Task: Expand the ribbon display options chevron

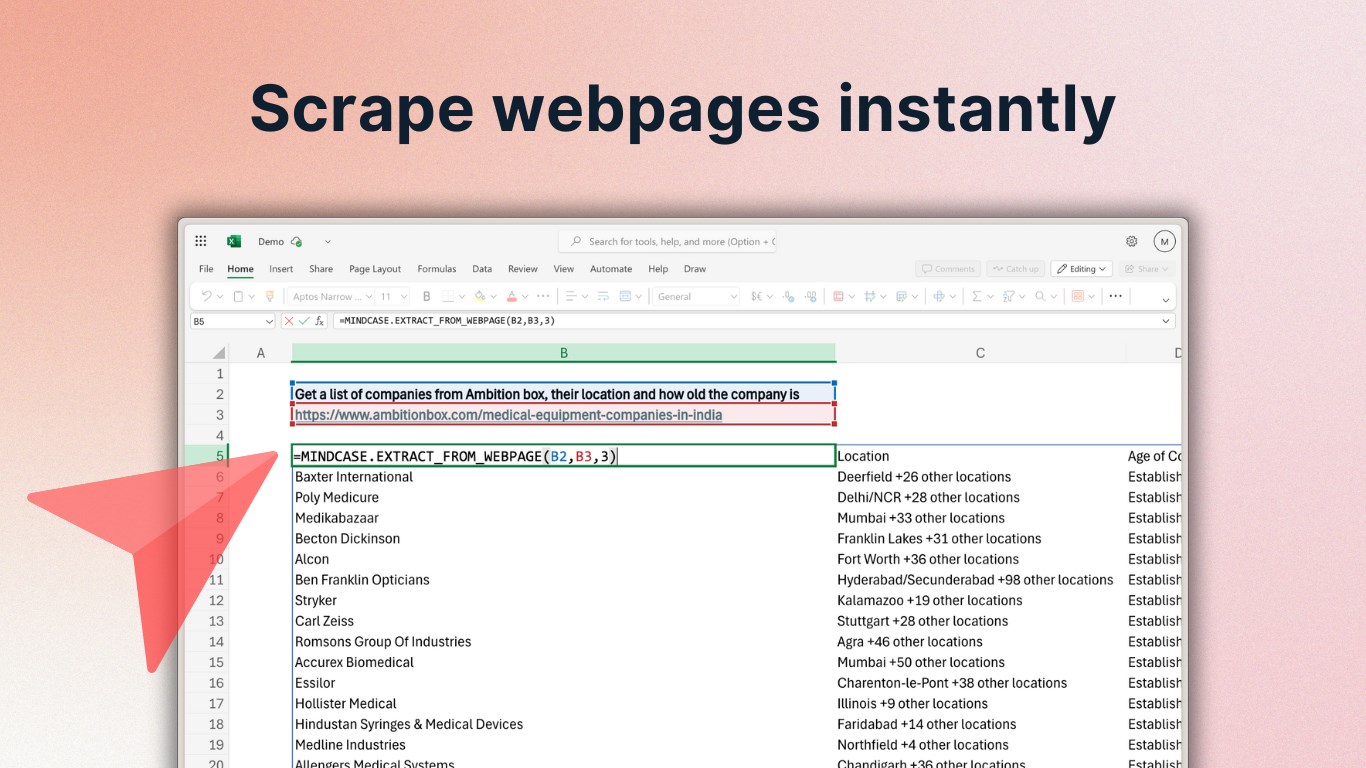Action: [x=1165, y=299]
